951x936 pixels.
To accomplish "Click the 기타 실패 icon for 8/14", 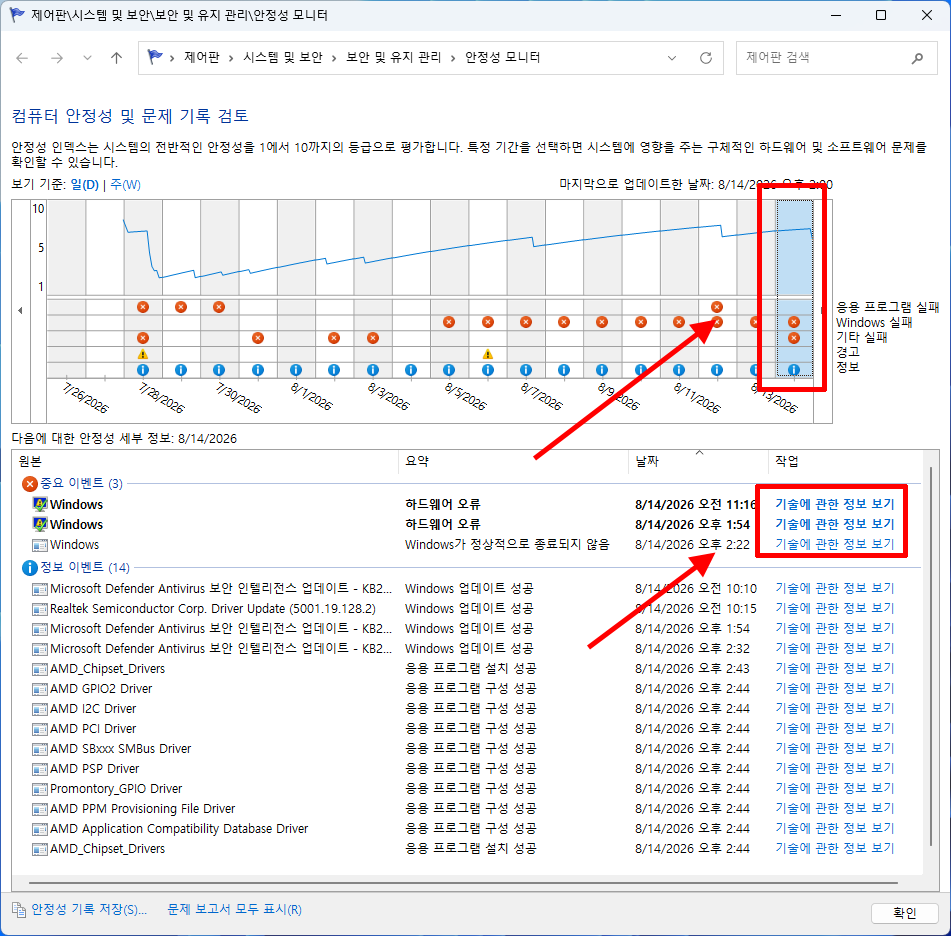I will tap(794, 338).
